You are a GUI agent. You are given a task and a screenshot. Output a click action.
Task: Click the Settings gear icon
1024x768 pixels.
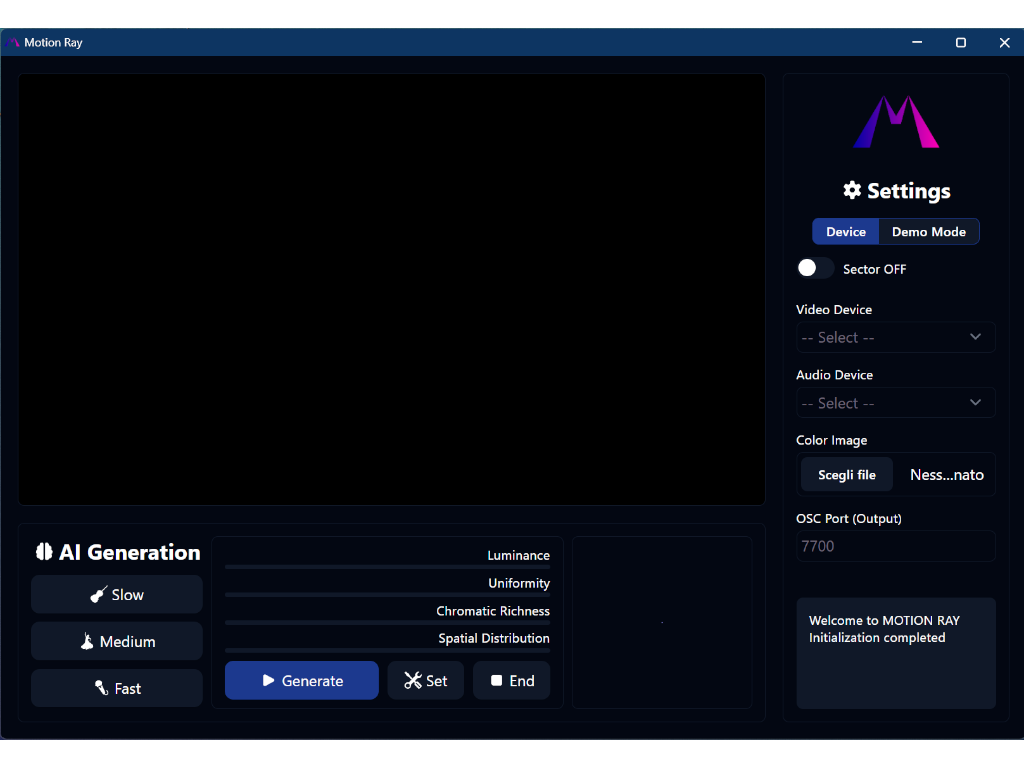[852, 190]
